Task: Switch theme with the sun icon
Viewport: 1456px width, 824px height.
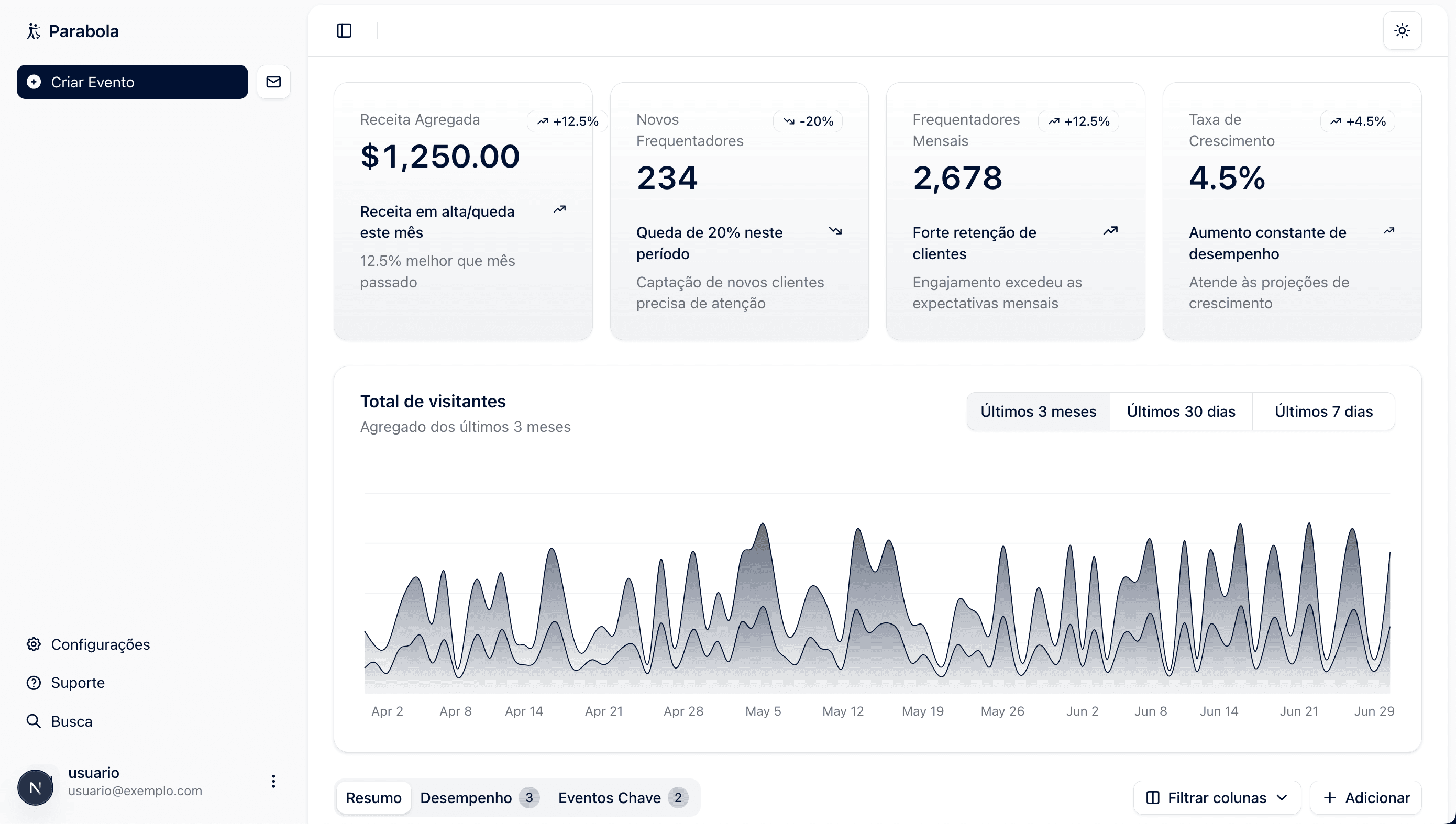Action: click(1402, 30)
